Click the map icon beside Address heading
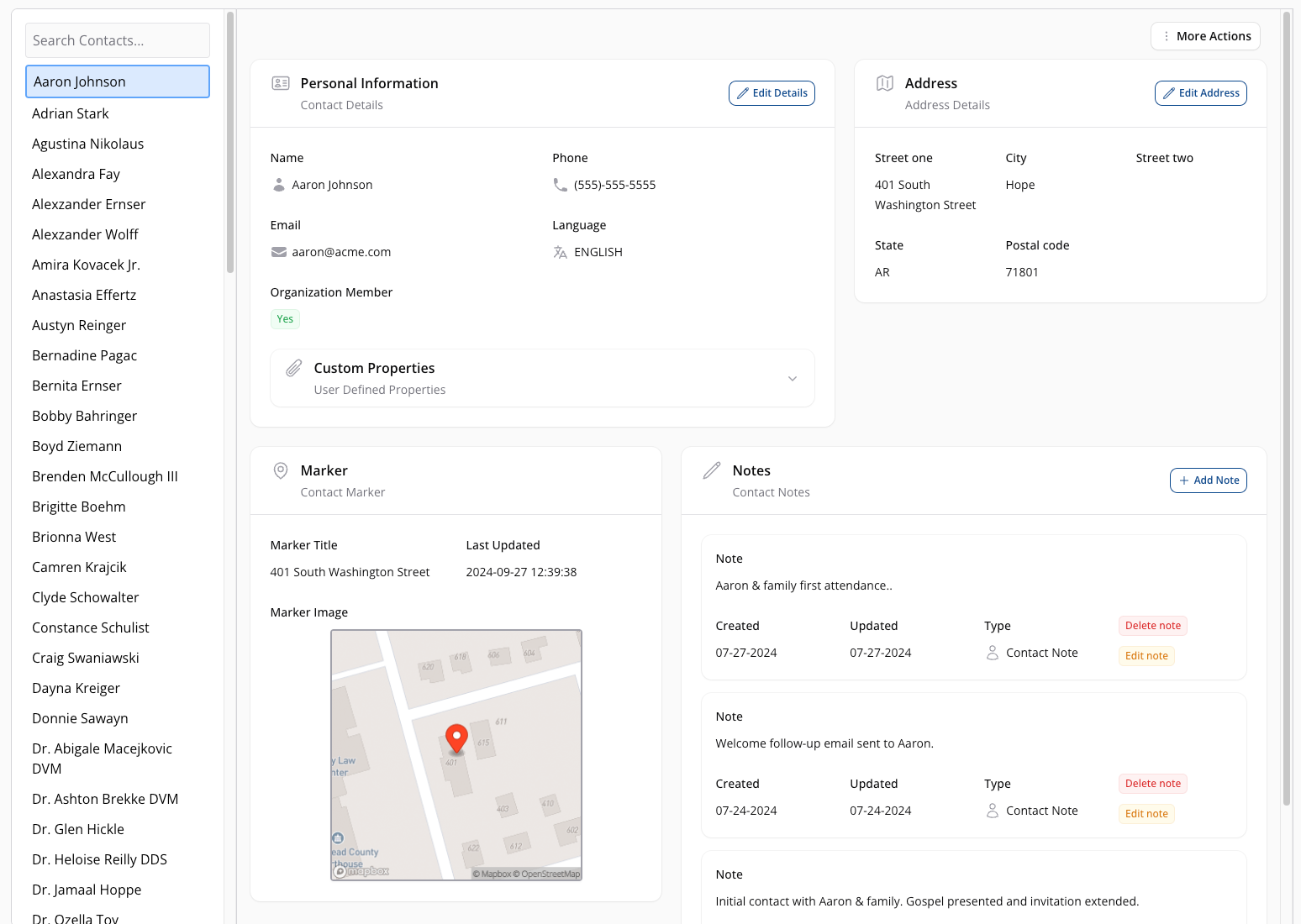1301x924 pixels. (884, 83)
